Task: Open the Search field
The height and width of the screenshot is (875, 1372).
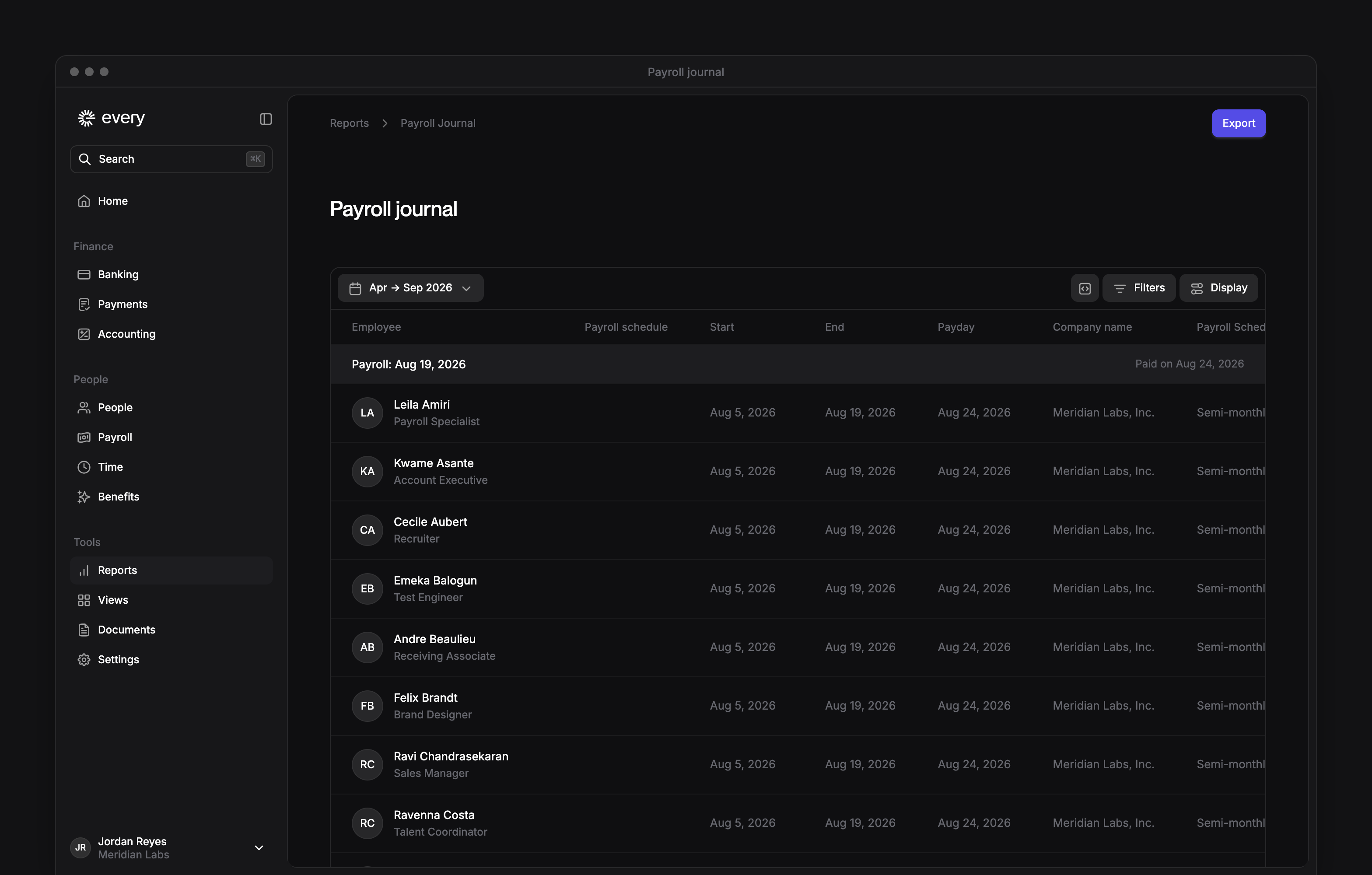Action: (171, 159)
